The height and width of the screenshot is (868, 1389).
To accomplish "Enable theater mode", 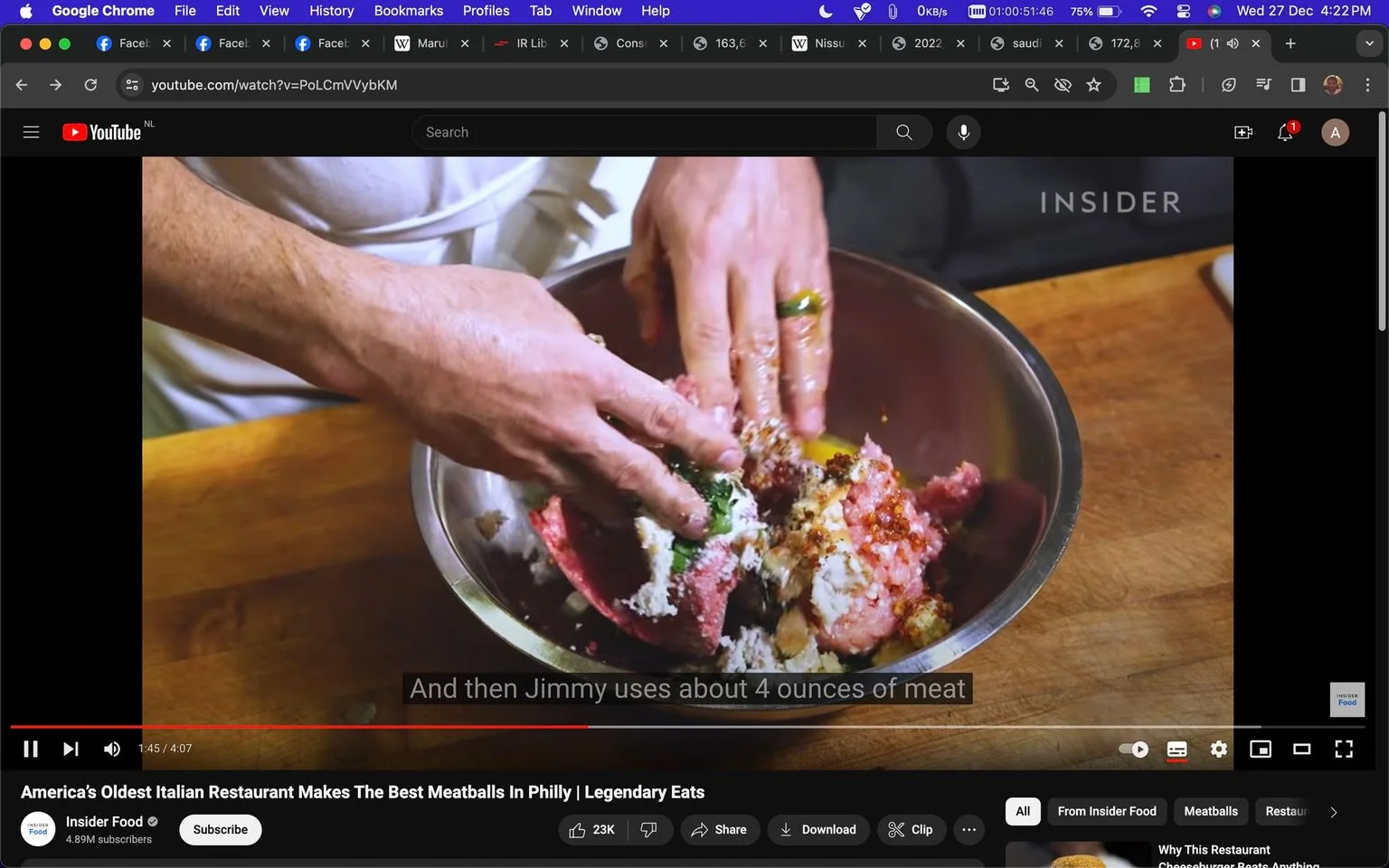I will coord(1302,749).
